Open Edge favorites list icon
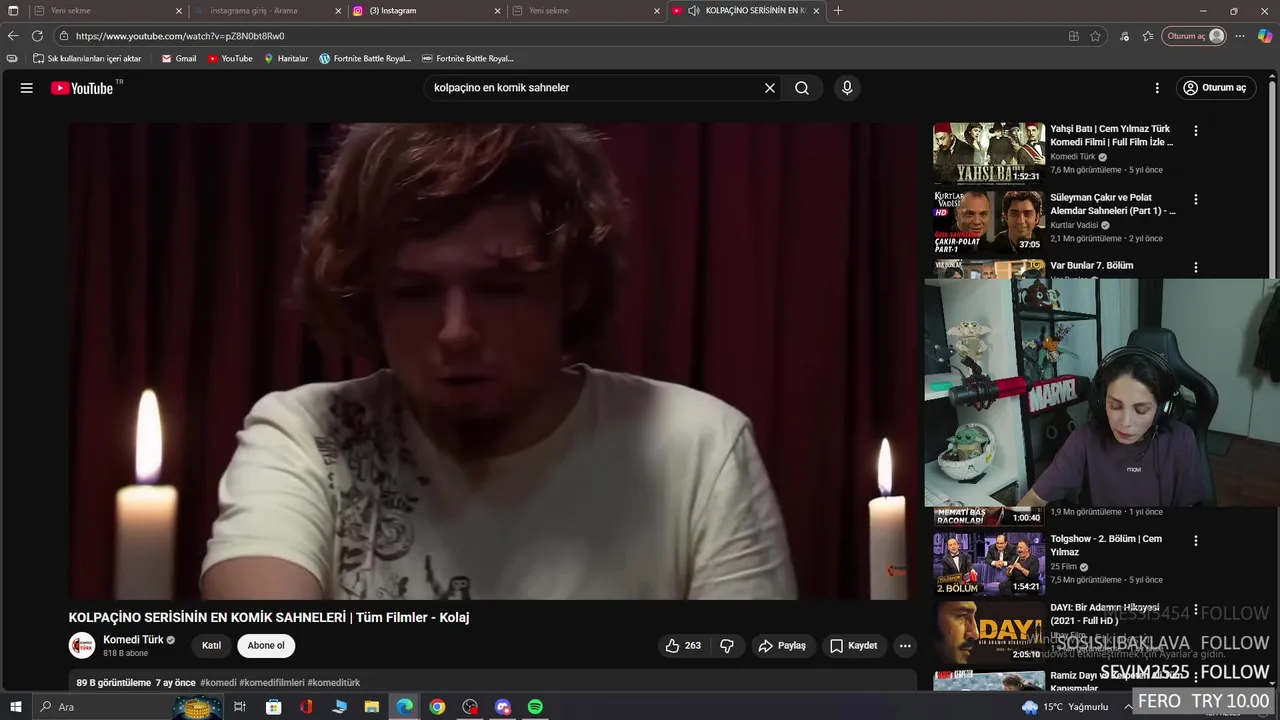The height and width of the screenshot is (720, 1280). (1148, 36)
